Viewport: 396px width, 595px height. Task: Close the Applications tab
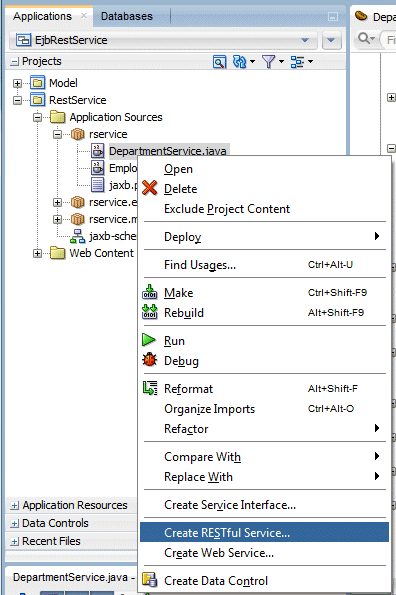tap(84, 16)
